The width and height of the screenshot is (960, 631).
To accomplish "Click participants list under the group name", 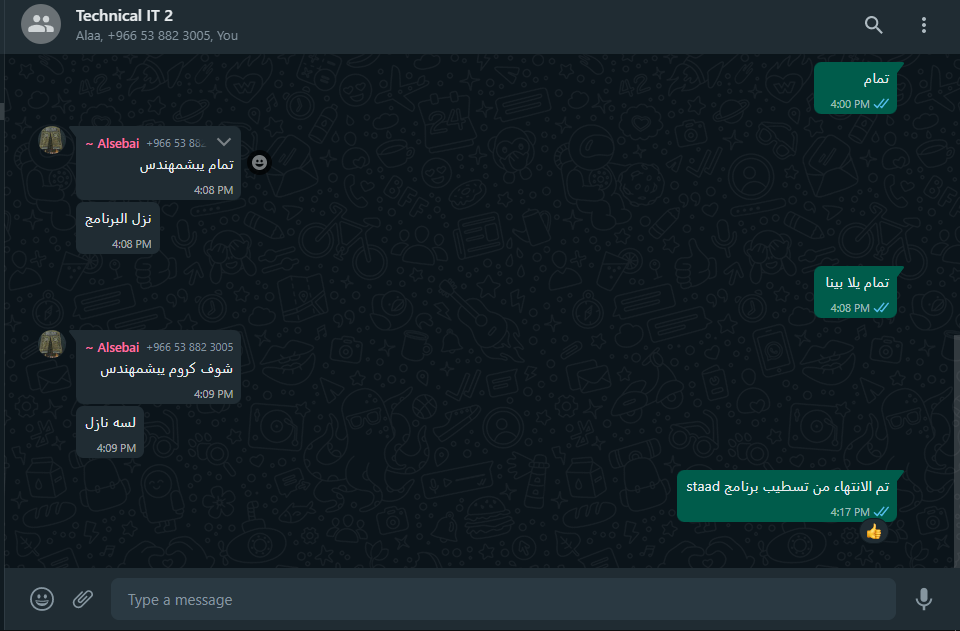I will 157,35.
